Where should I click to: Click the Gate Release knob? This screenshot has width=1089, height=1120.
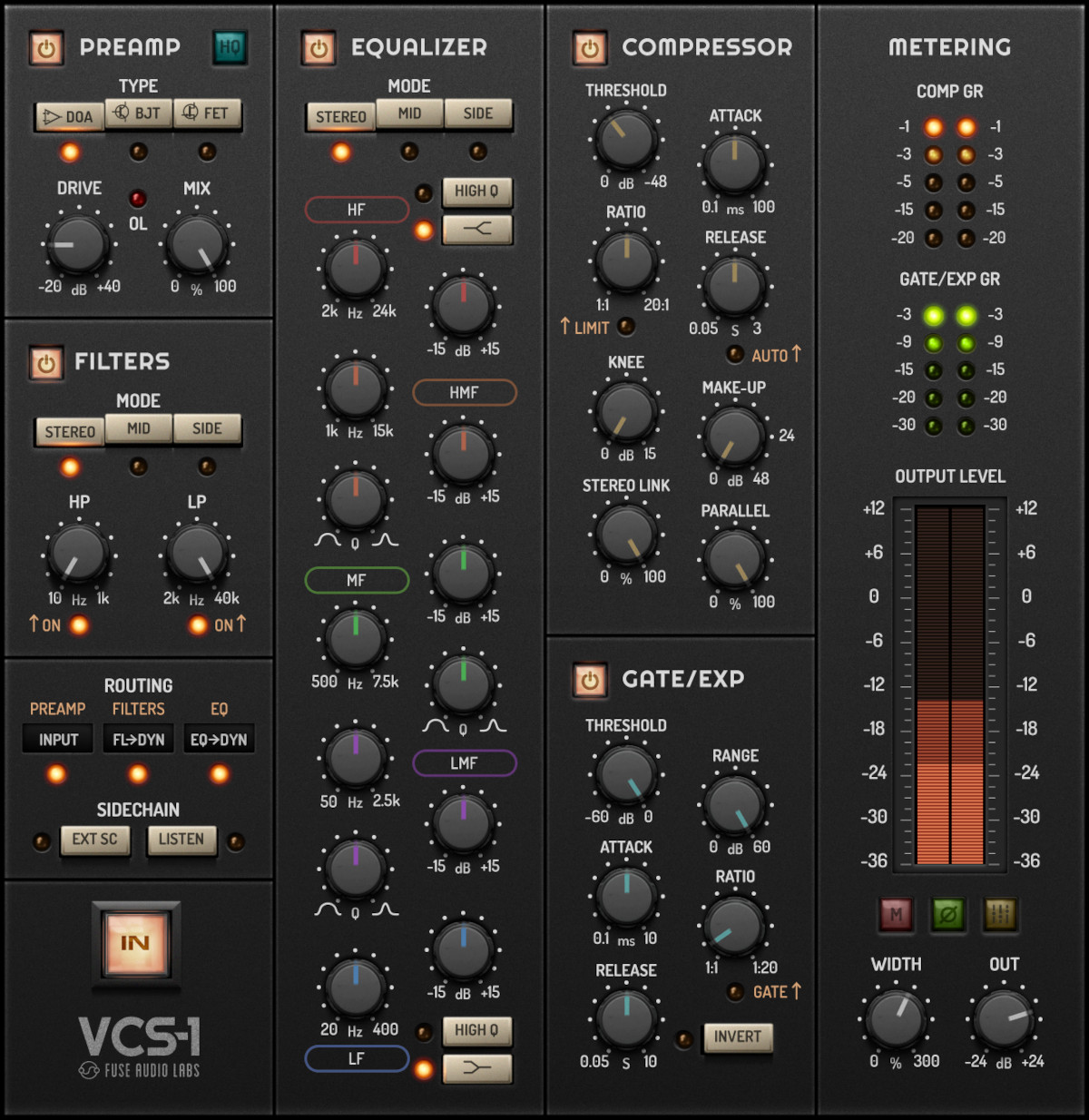pyautogui.click(x=626, y=1018)
